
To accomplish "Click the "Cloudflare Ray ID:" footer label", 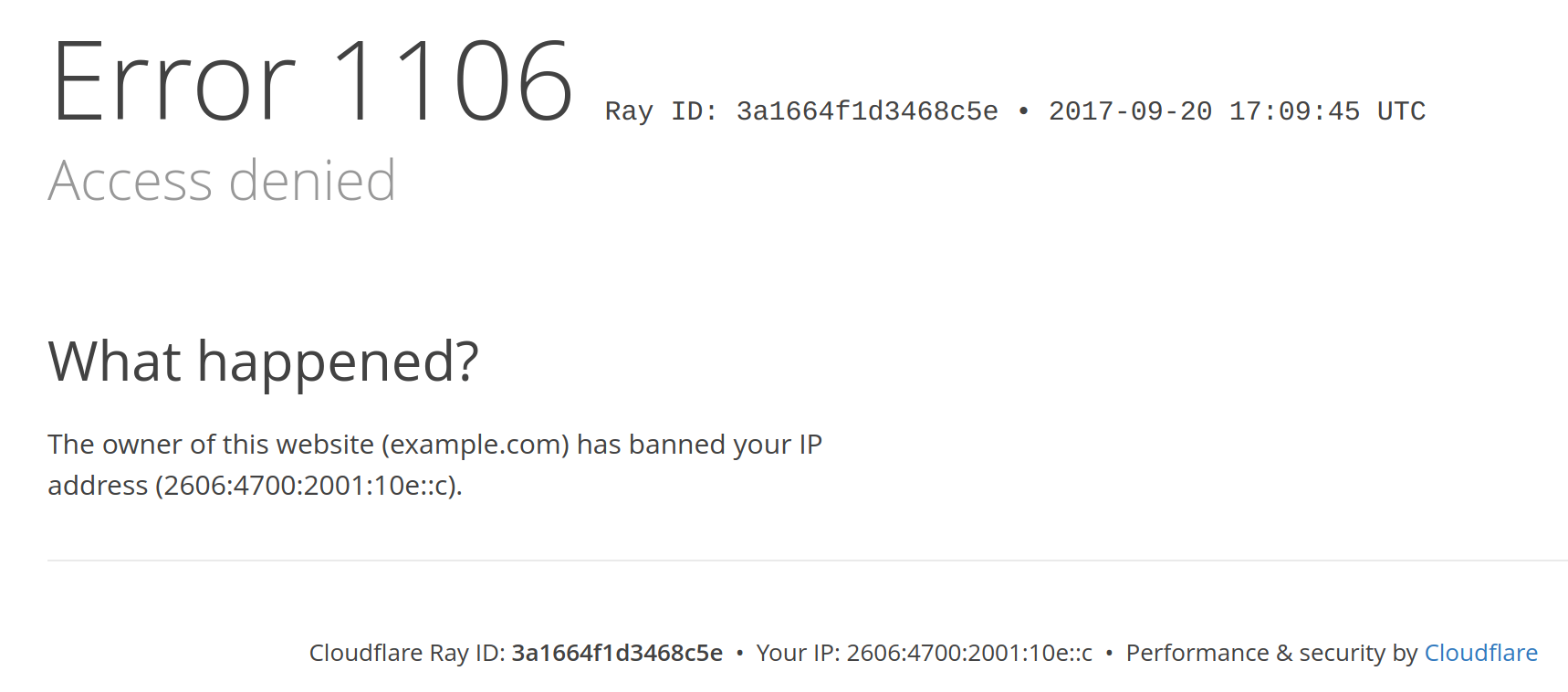I will 407,653.
